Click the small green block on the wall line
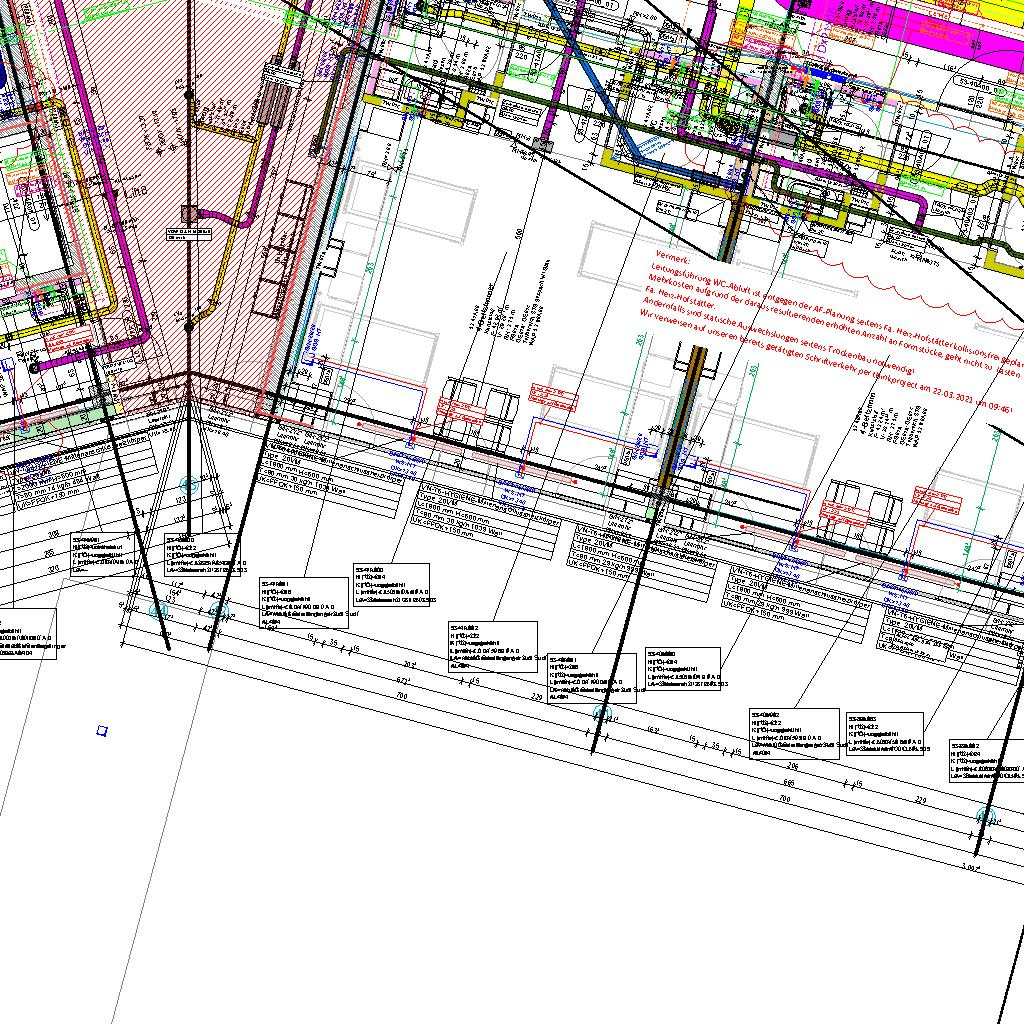 pos(652,512)
